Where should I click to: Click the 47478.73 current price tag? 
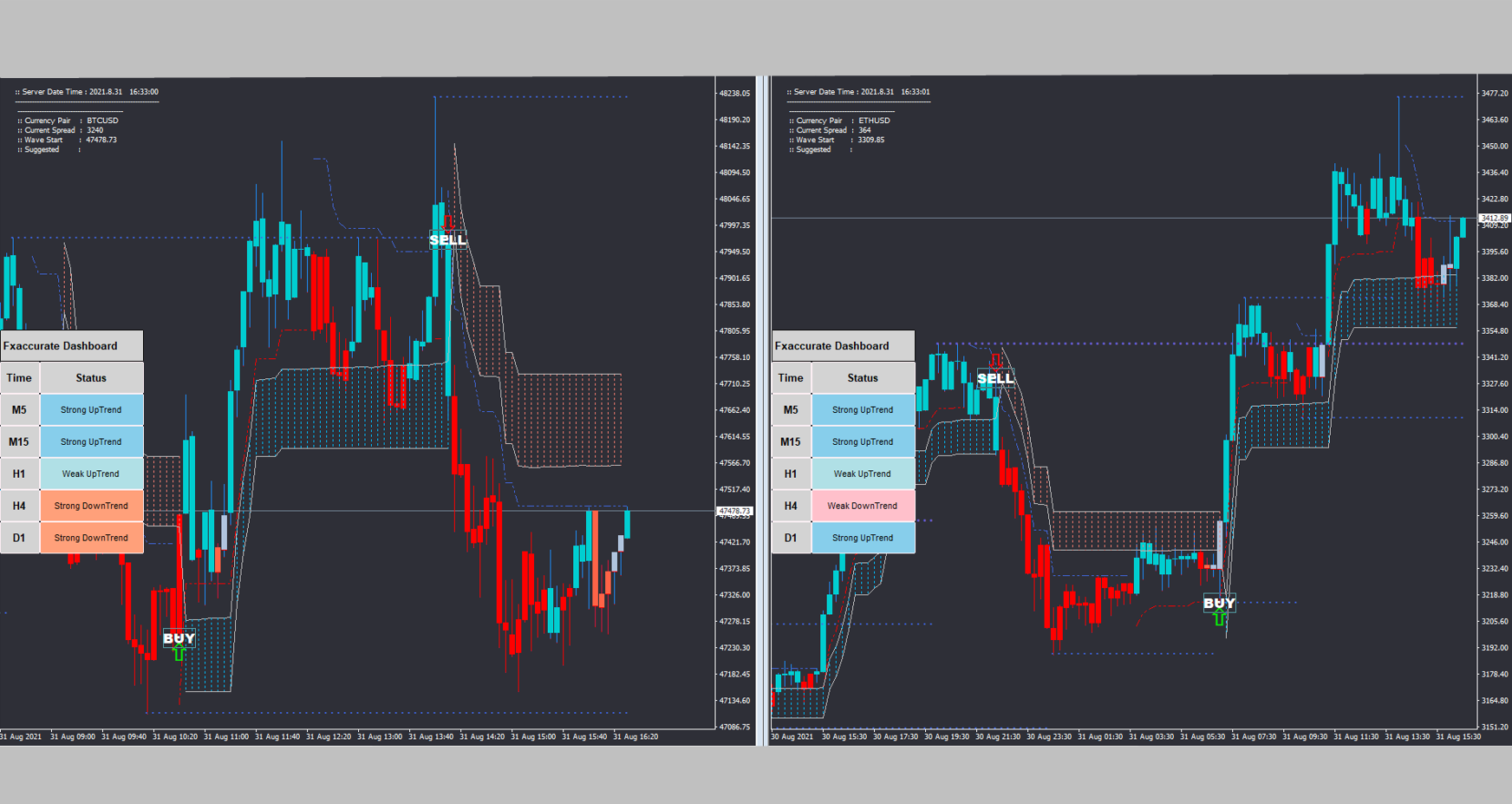[x=734, y=512]
